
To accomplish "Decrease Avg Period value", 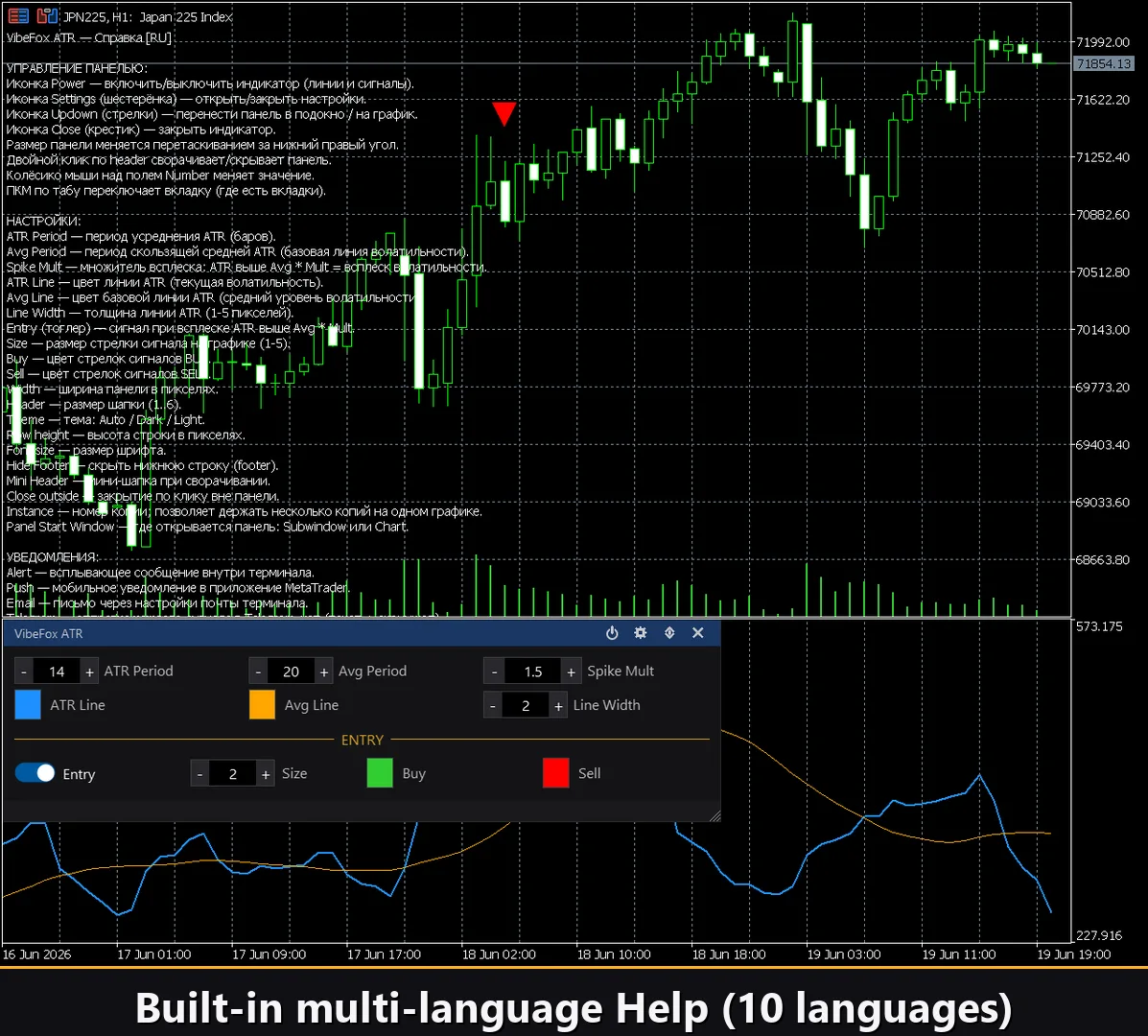I will (x=258, y=671).
